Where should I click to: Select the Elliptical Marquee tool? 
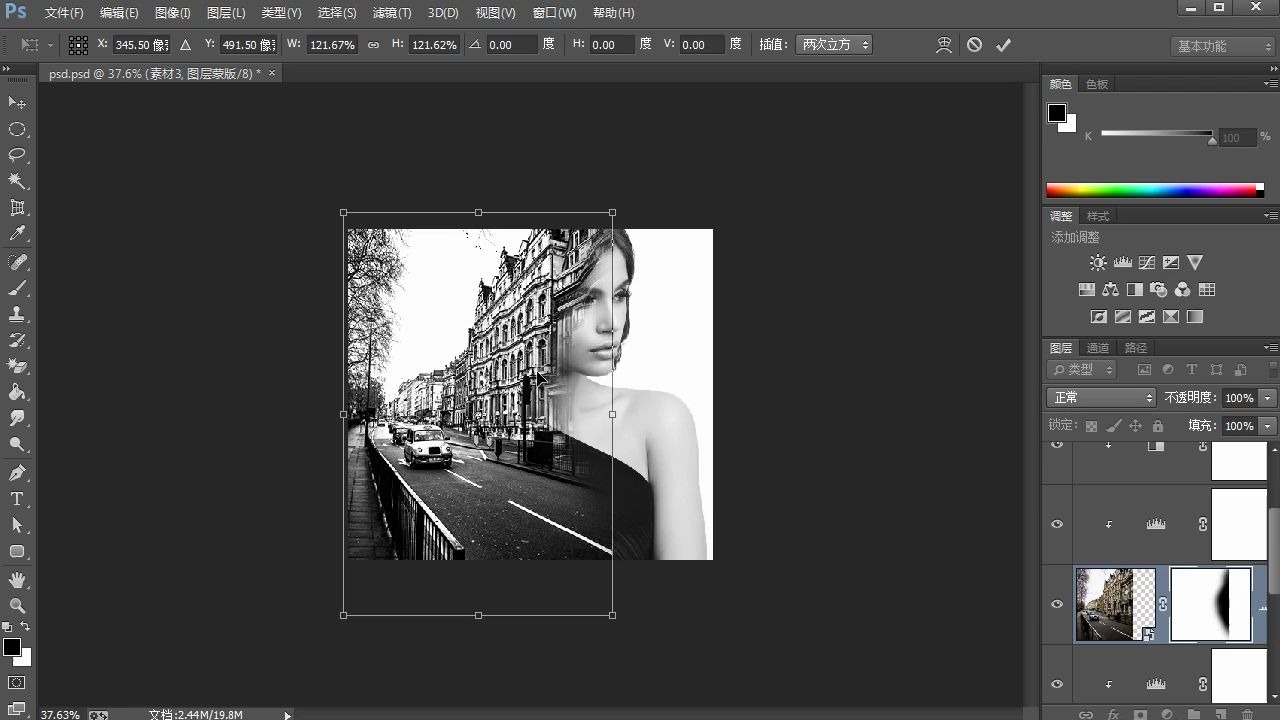coord(17,129)
